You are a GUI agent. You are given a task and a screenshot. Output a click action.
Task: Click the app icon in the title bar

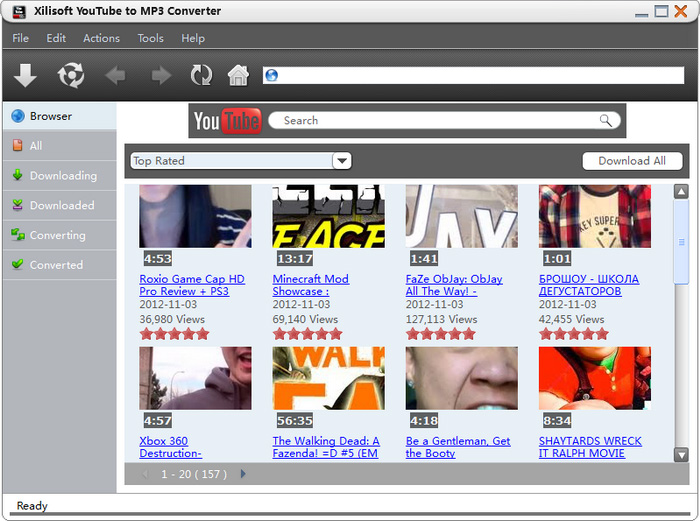pyautogui.click(x=19, y=11)
